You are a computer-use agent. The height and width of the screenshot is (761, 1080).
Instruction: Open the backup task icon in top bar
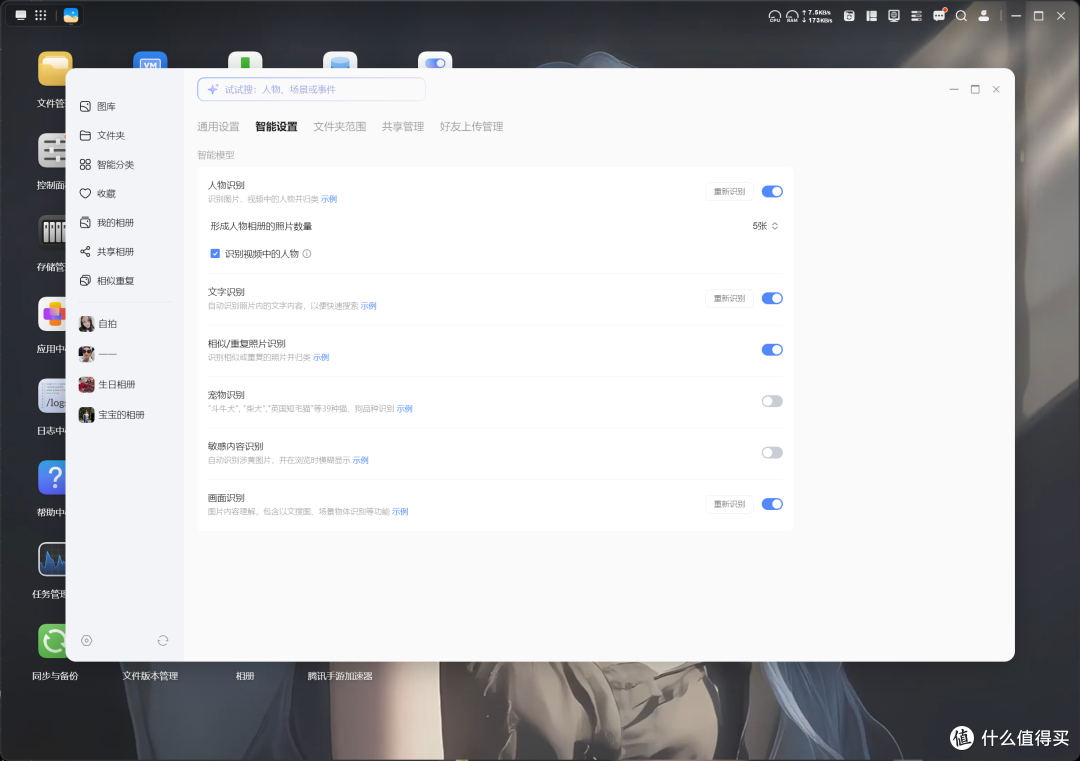coord(849,16)
